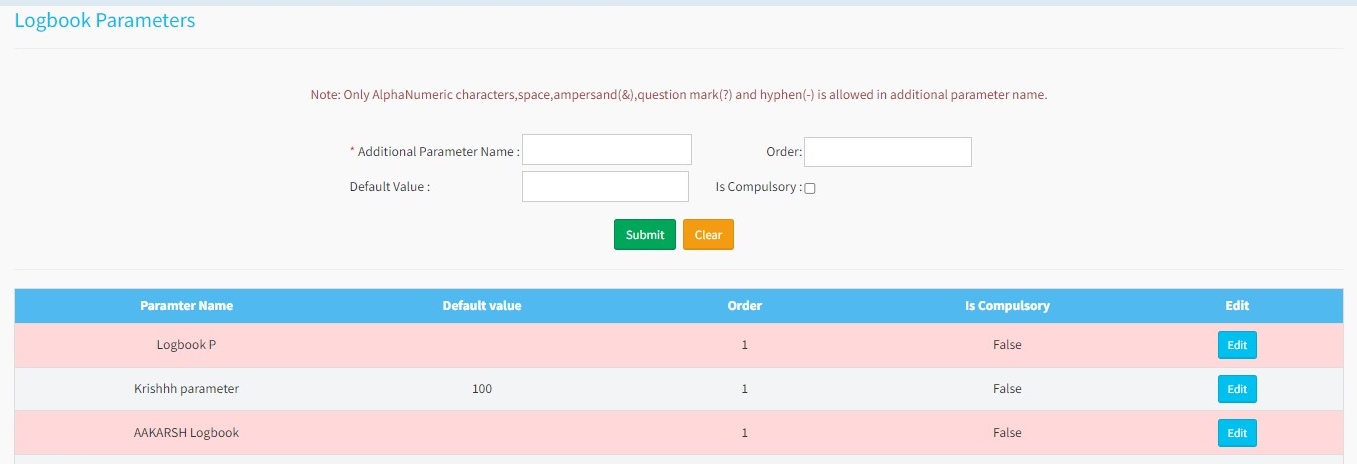The image size is (1357, 464).
Task: Click the orange Clear button
Action: click(708, 235)
